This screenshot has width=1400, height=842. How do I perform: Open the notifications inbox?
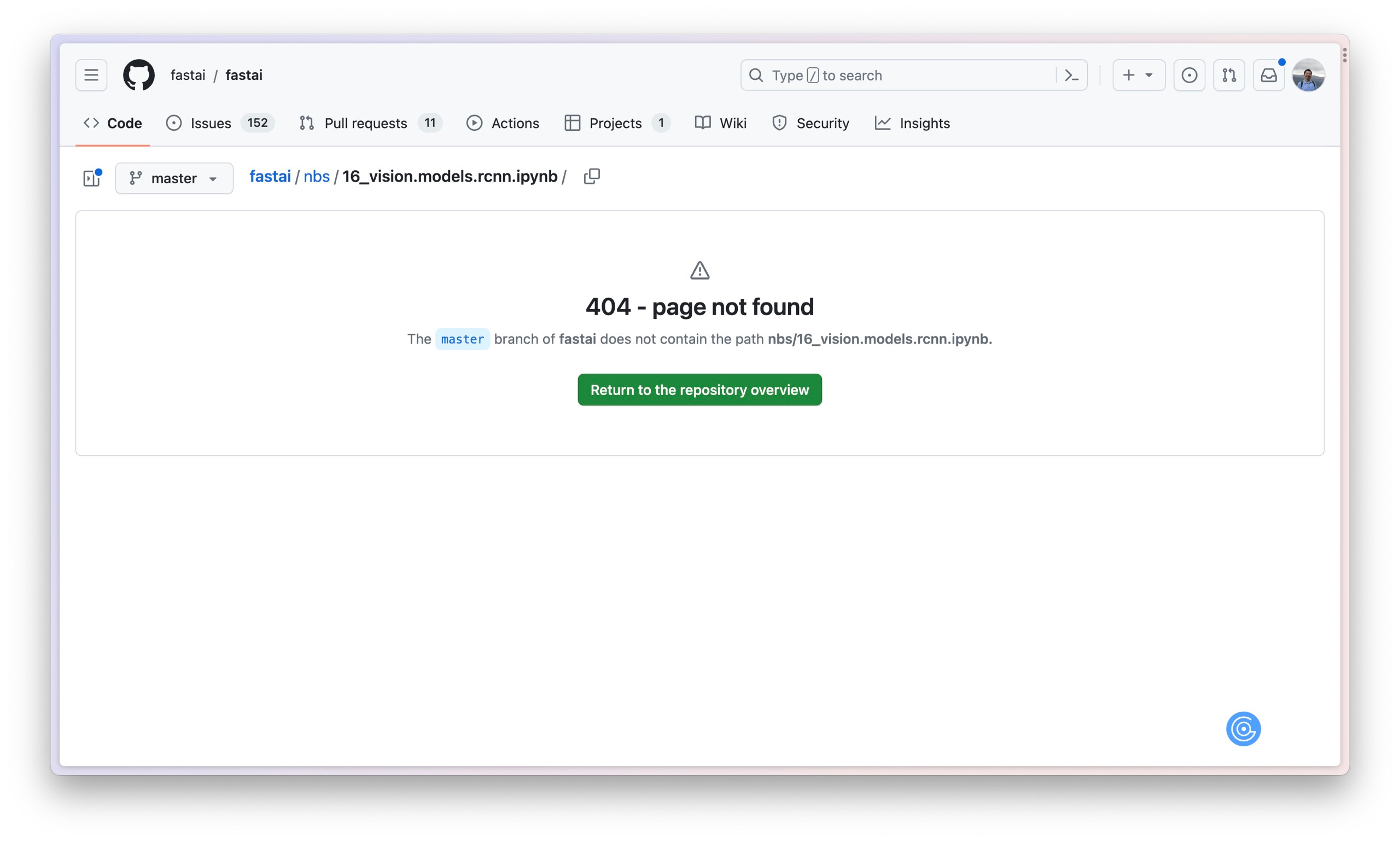[x=1268, y=75]
